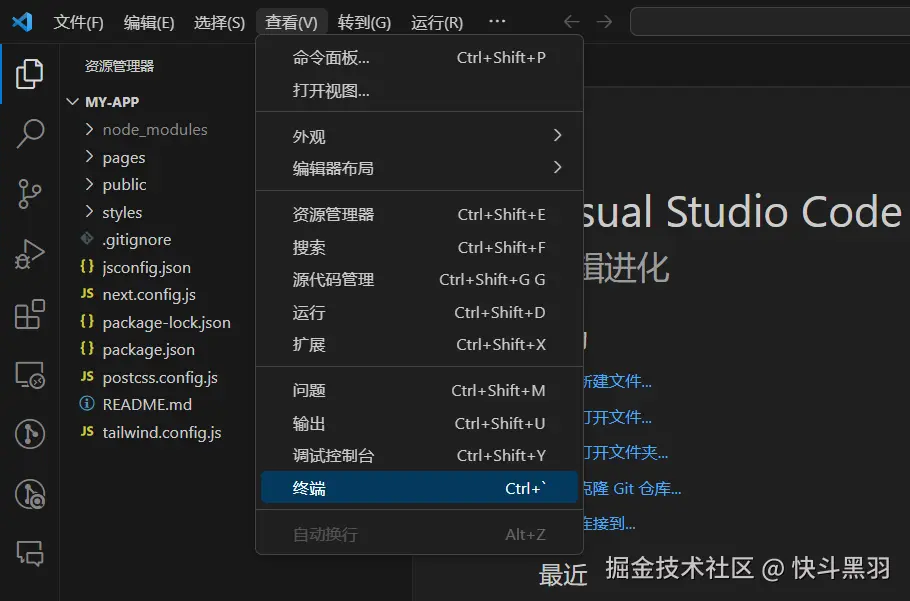Expand the node_modules folder

pos(89,129)
